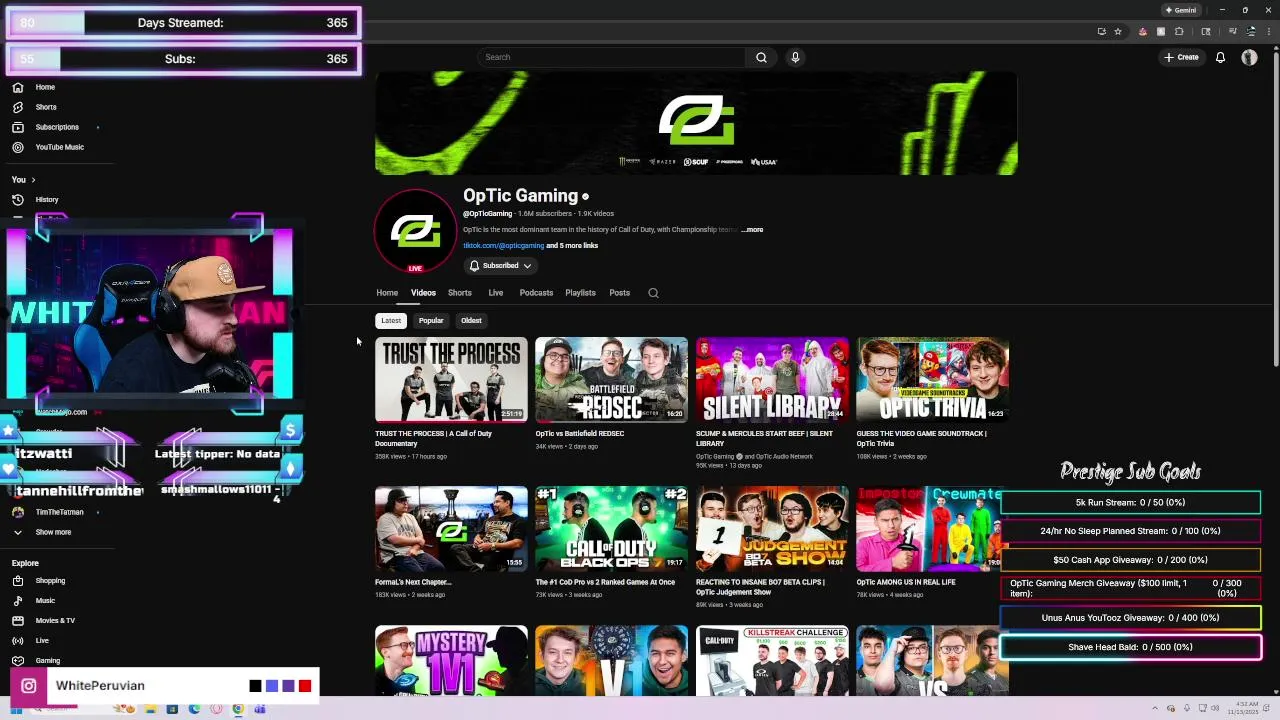Screen dimensions: 1280x720
Task: Search within channel using magnifier icon
Action: point(653,293)
